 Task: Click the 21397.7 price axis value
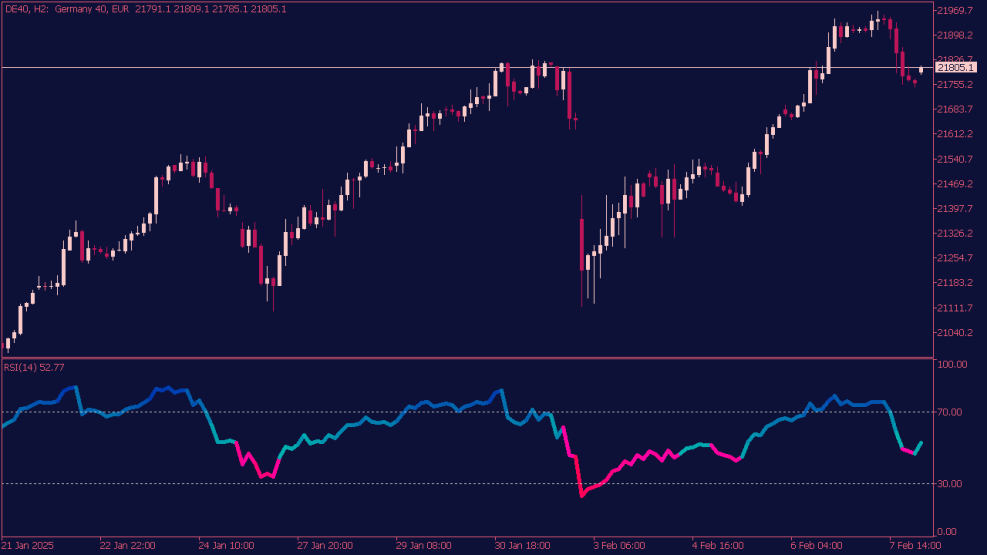click(956, 208)
